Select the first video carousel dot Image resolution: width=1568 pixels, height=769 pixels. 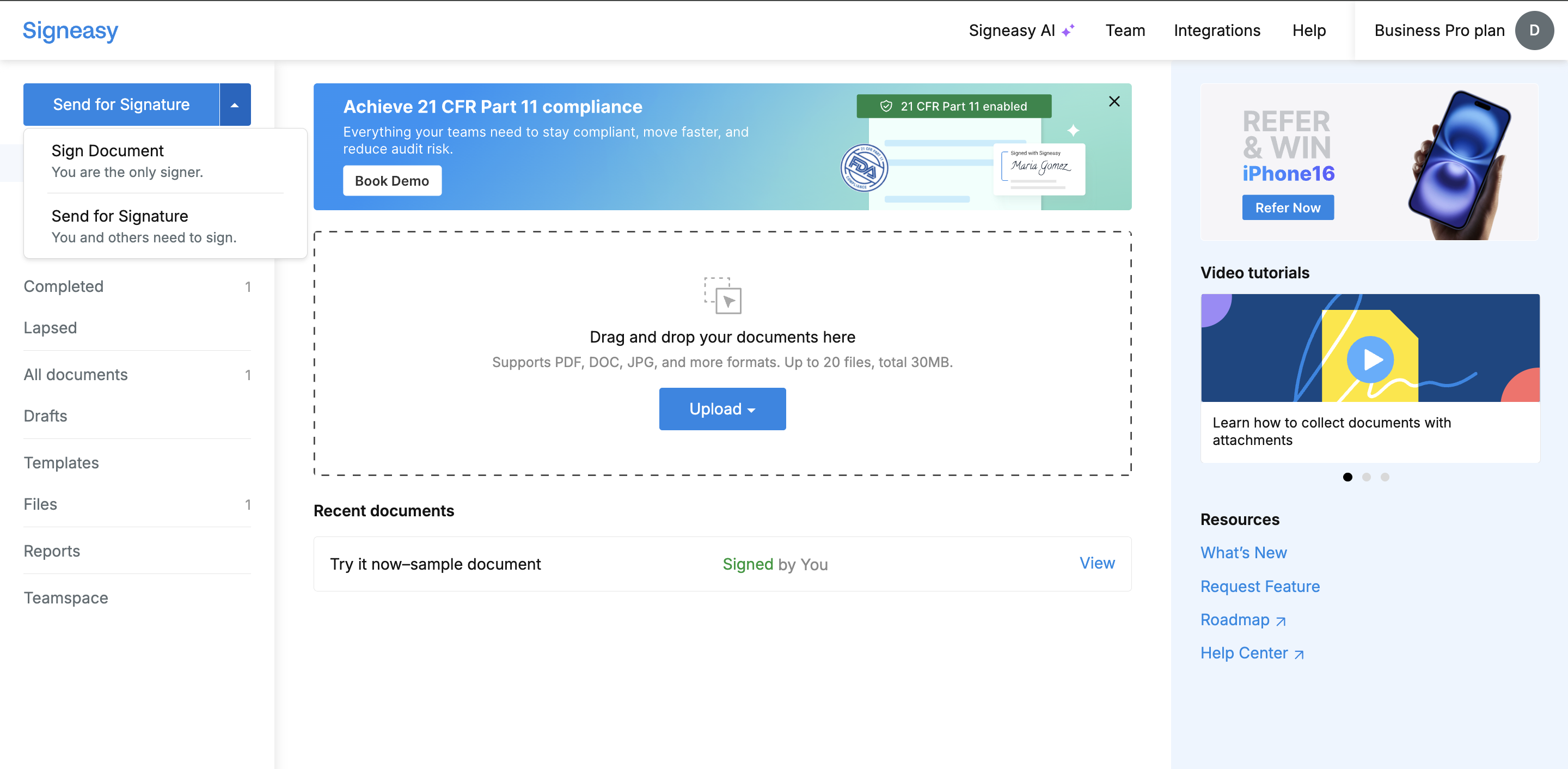tap(1347, 477)
